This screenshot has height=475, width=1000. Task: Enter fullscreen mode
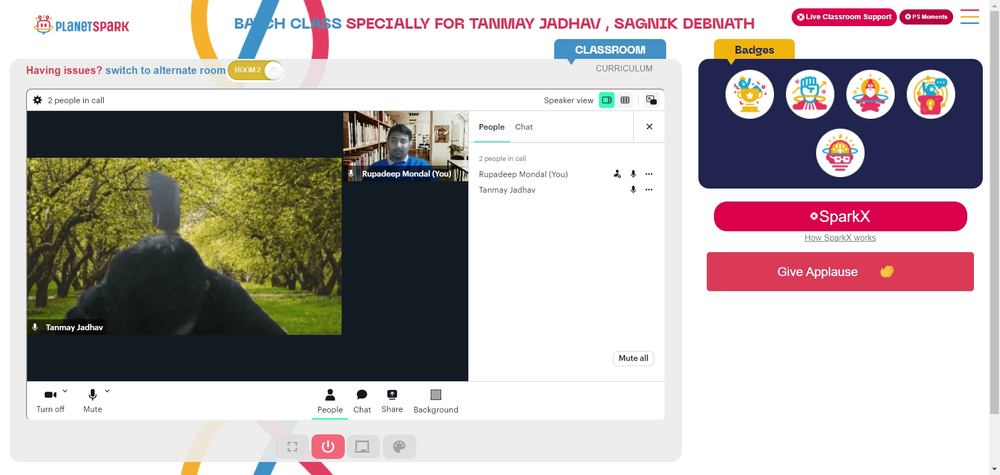pos(292,446)
